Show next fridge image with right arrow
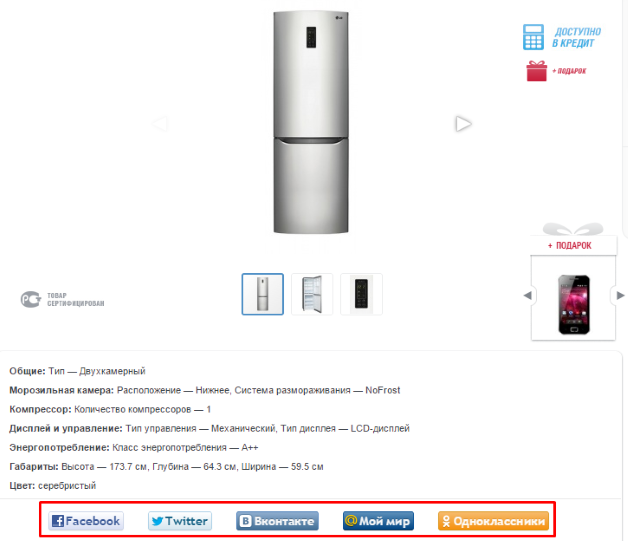The image size is (628, 541). pyautogui.click(x=463, y=124)
